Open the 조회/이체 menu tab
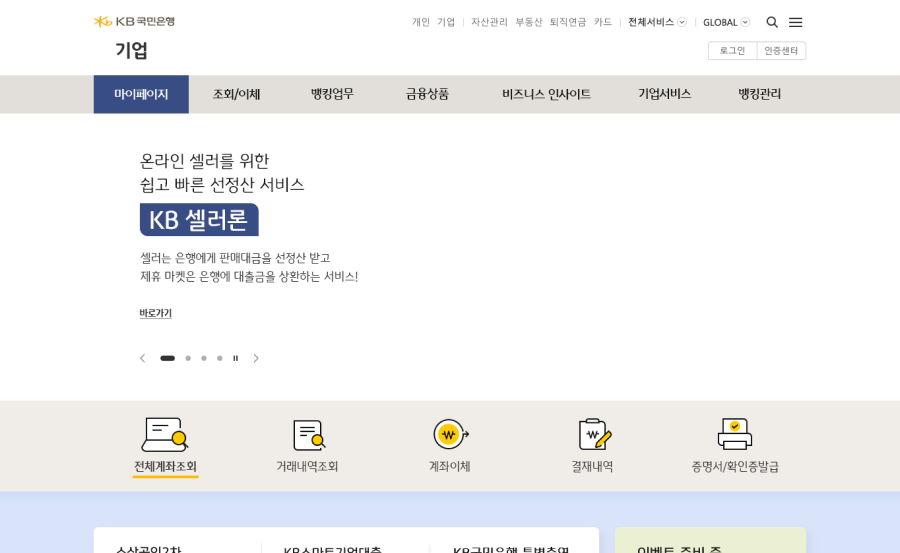This screenshot has width=900, height=553. pyautogui.click(x=236, y=94)
